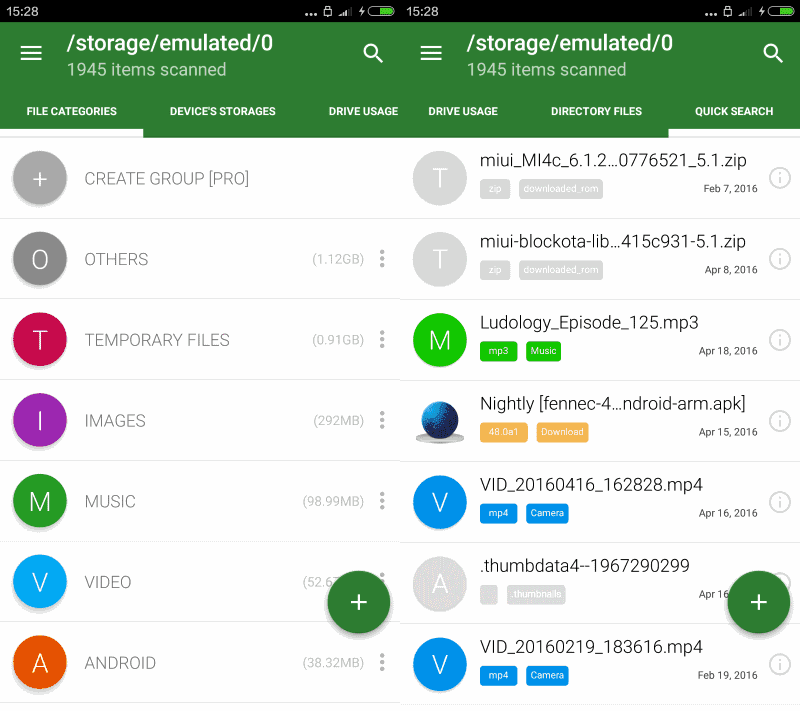Switch to Directory Files tab

tap(596, 111)
